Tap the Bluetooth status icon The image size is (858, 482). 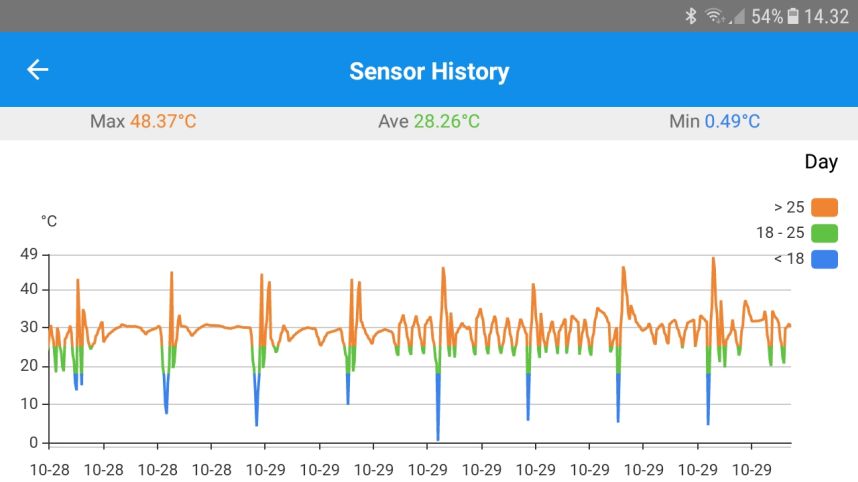pos(690,16)
